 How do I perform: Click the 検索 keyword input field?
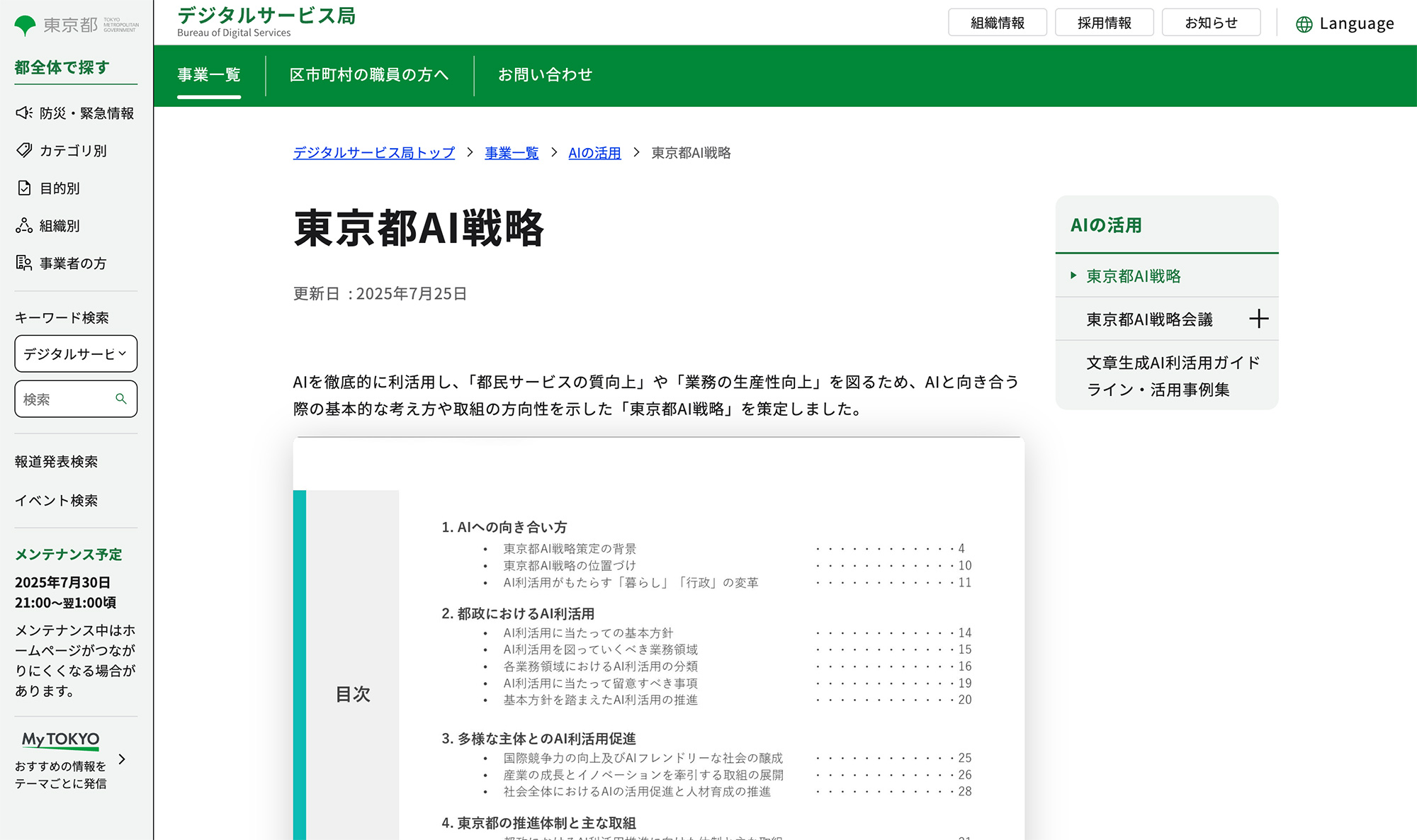[x=76, y=399]
